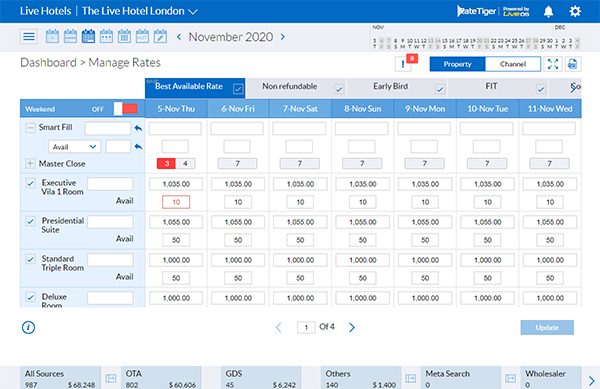This screenshot has width=600, height=389.
Task: Apply Smart Fill rate with arrow icon
Action: pyautogui.click(x=138, y=128)
